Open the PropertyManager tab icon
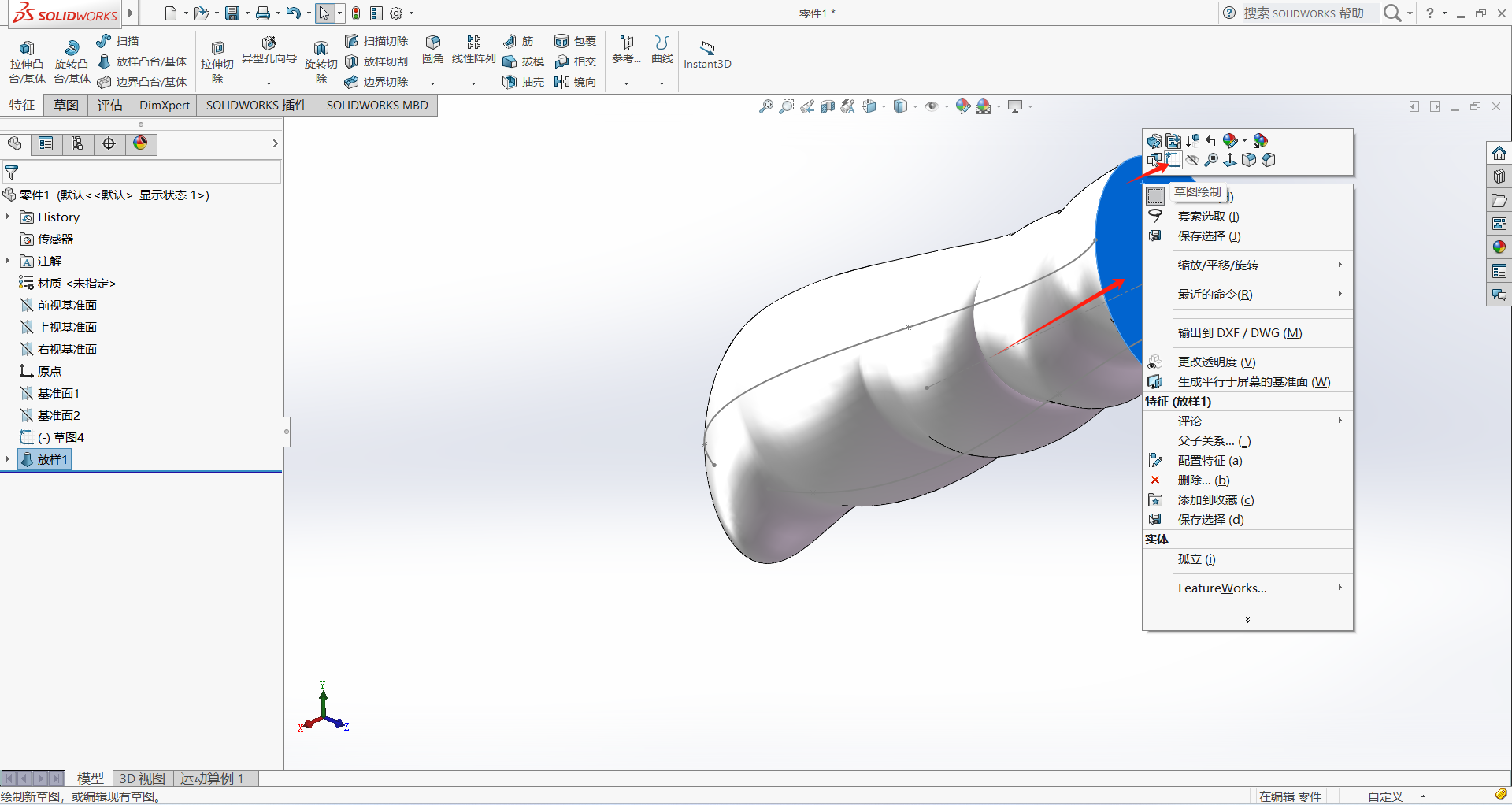 click(x=46, y=143)
